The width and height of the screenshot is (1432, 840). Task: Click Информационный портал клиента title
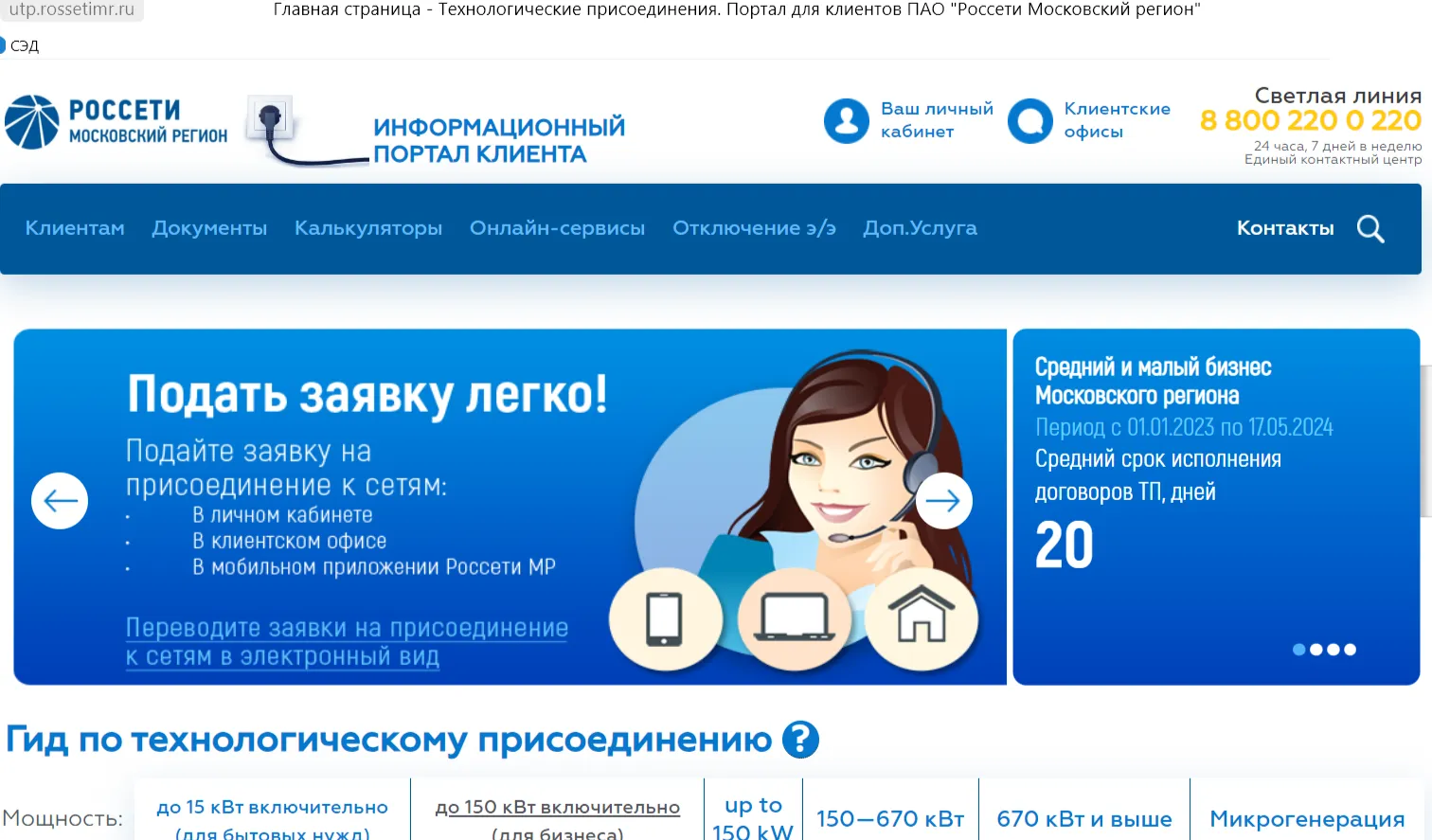coord(499,140)
